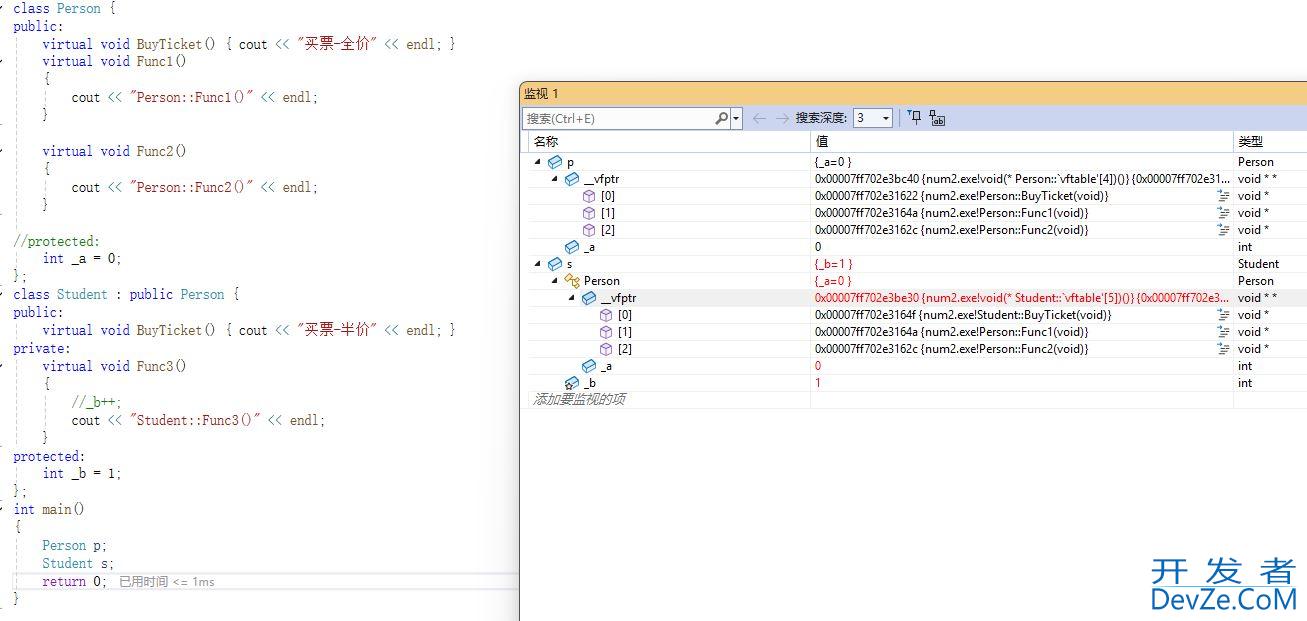Screen dimensions: 1307x621
Task: Click the object icon beside variable p
Action: tap(555, 162)
